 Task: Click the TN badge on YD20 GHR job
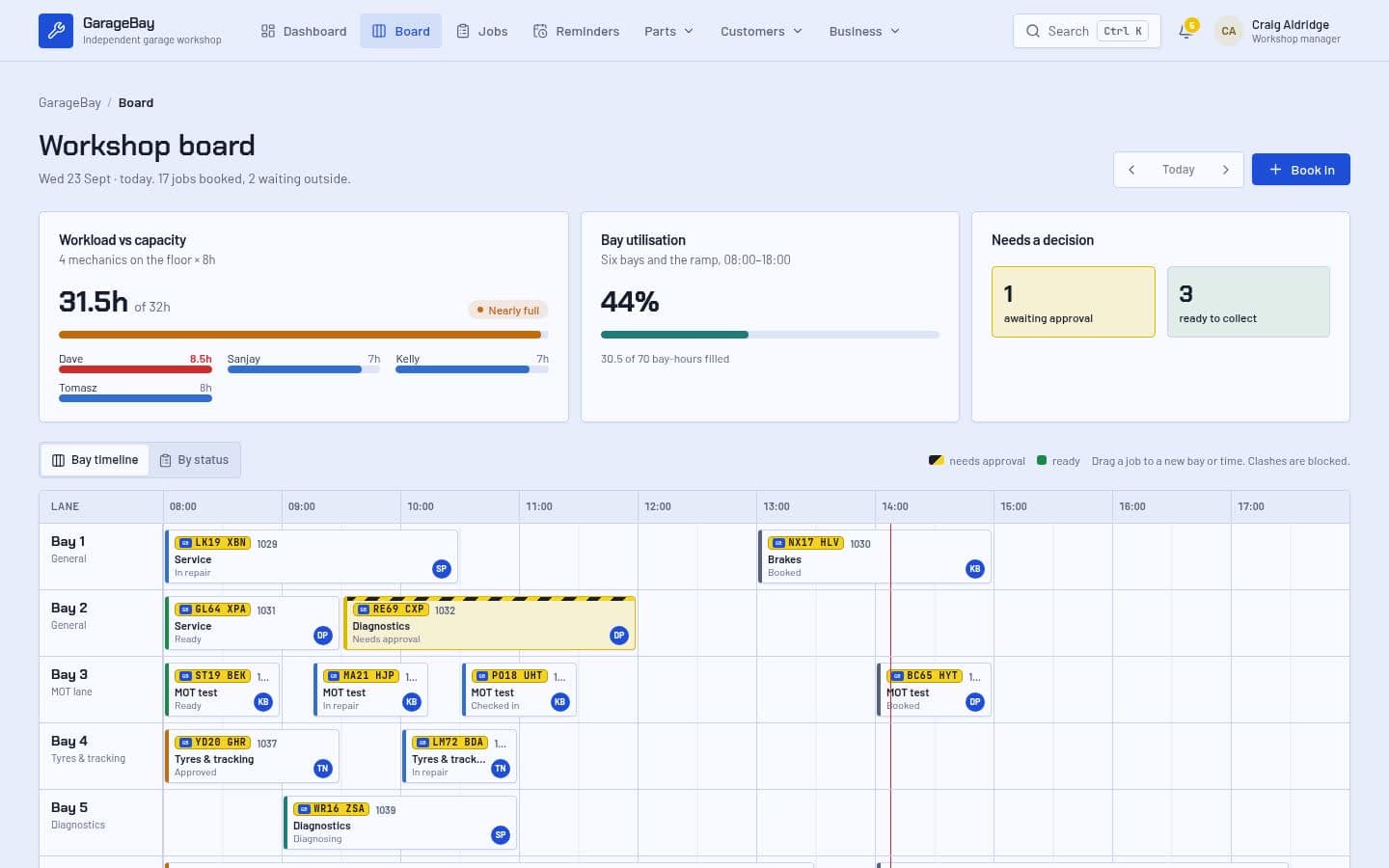323,769
